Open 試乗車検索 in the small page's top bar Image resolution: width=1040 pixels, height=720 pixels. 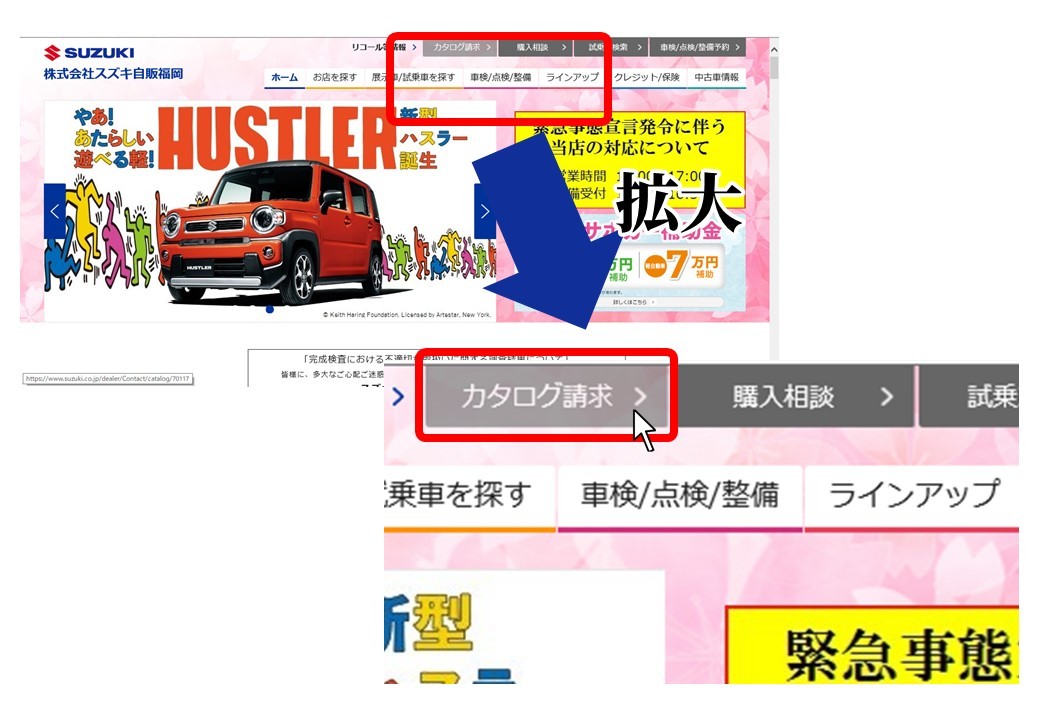(x=612, y=47)
